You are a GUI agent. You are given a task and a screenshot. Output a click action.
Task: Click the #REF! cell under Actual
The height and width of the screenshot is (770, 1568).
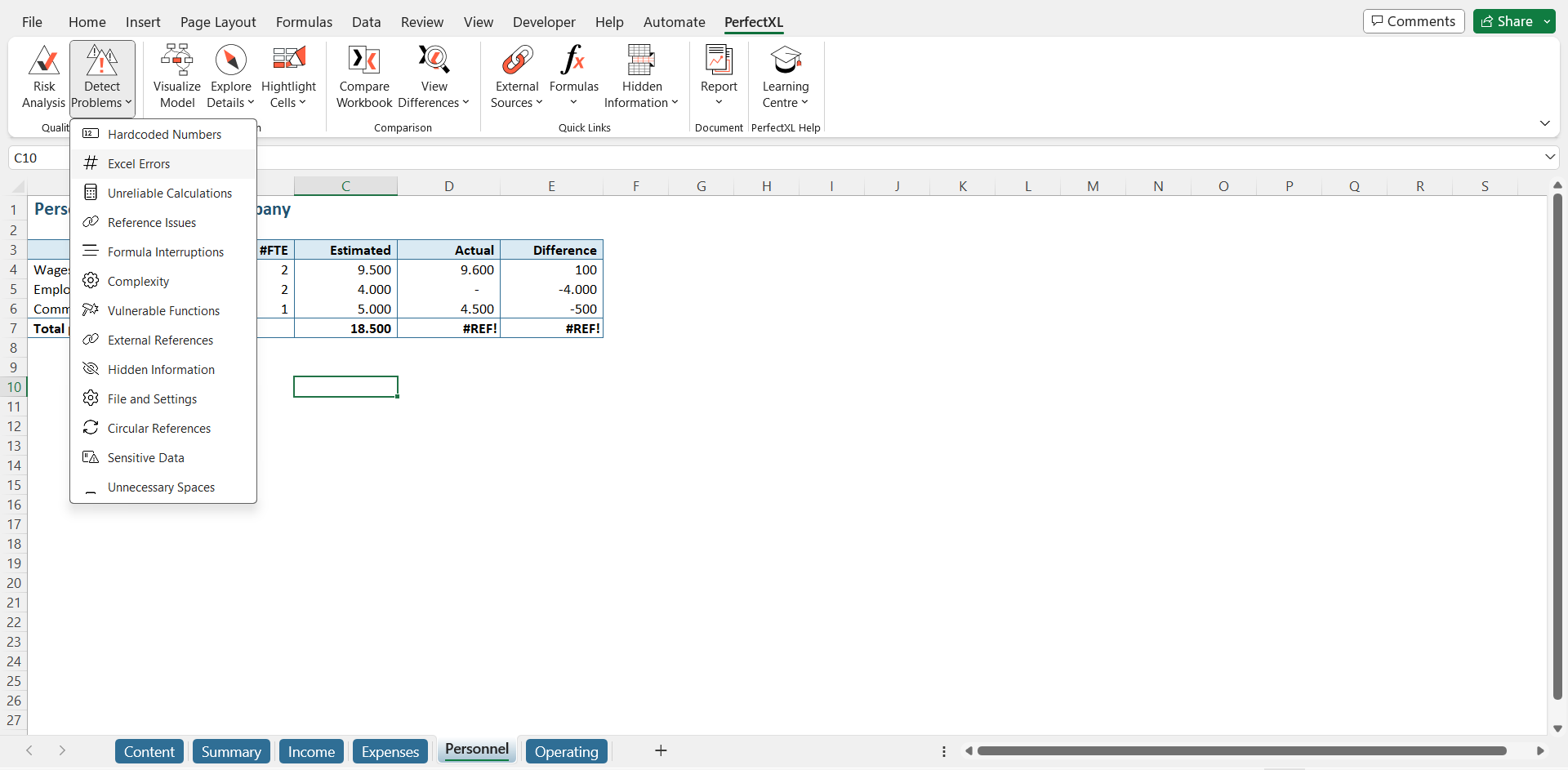(x=449, y=328)
